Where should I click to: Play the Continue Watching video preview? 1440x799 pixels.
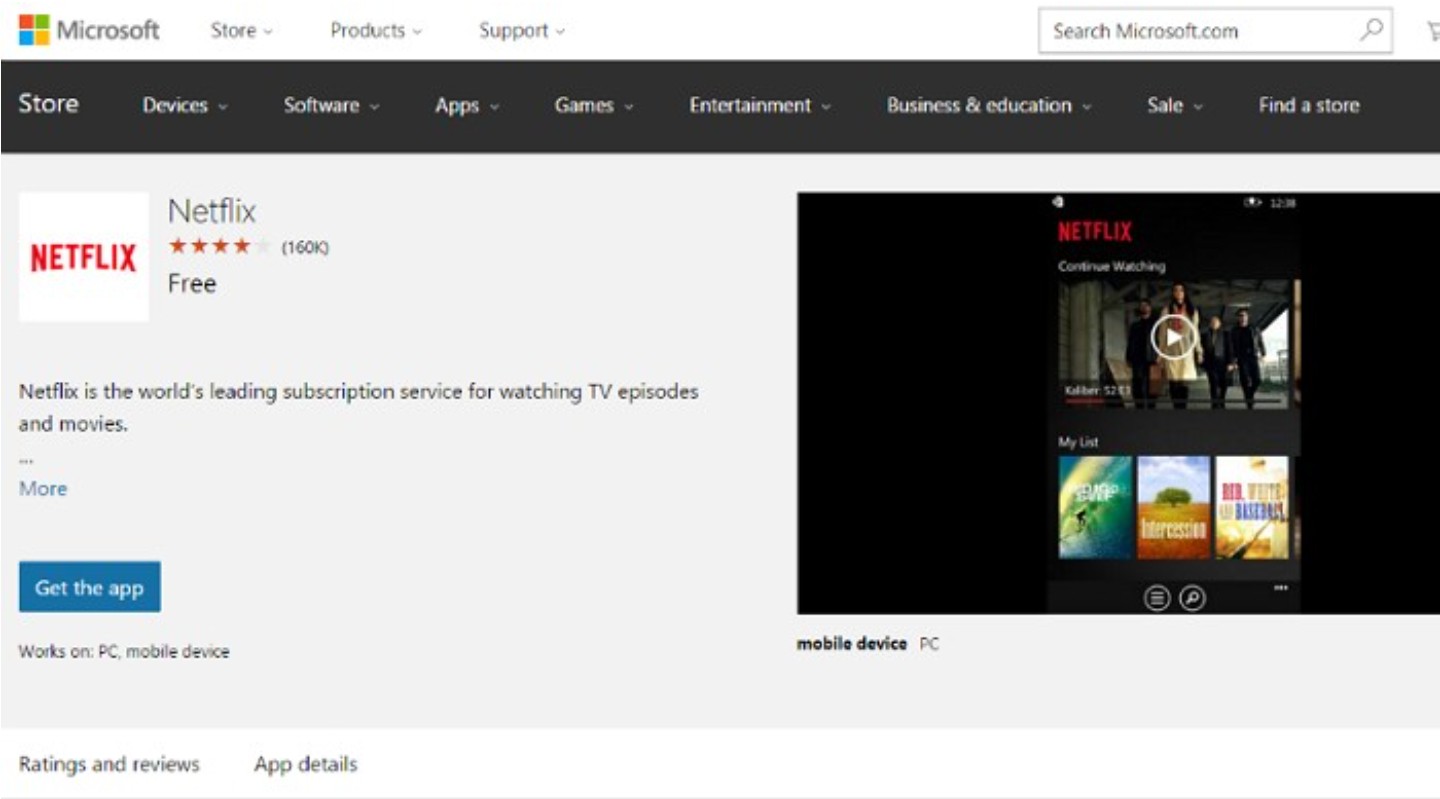coord(1173,336)
